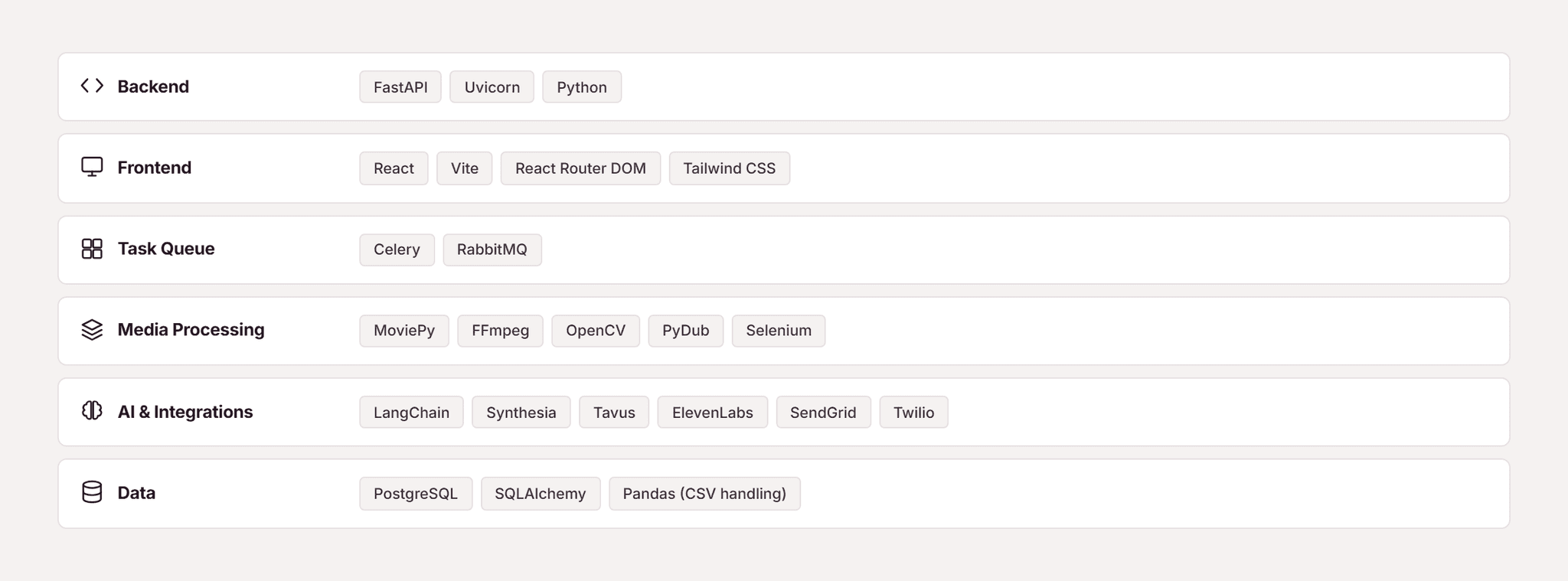Select the Tavus tag
Screen dimensions: 1568x581
614,413
